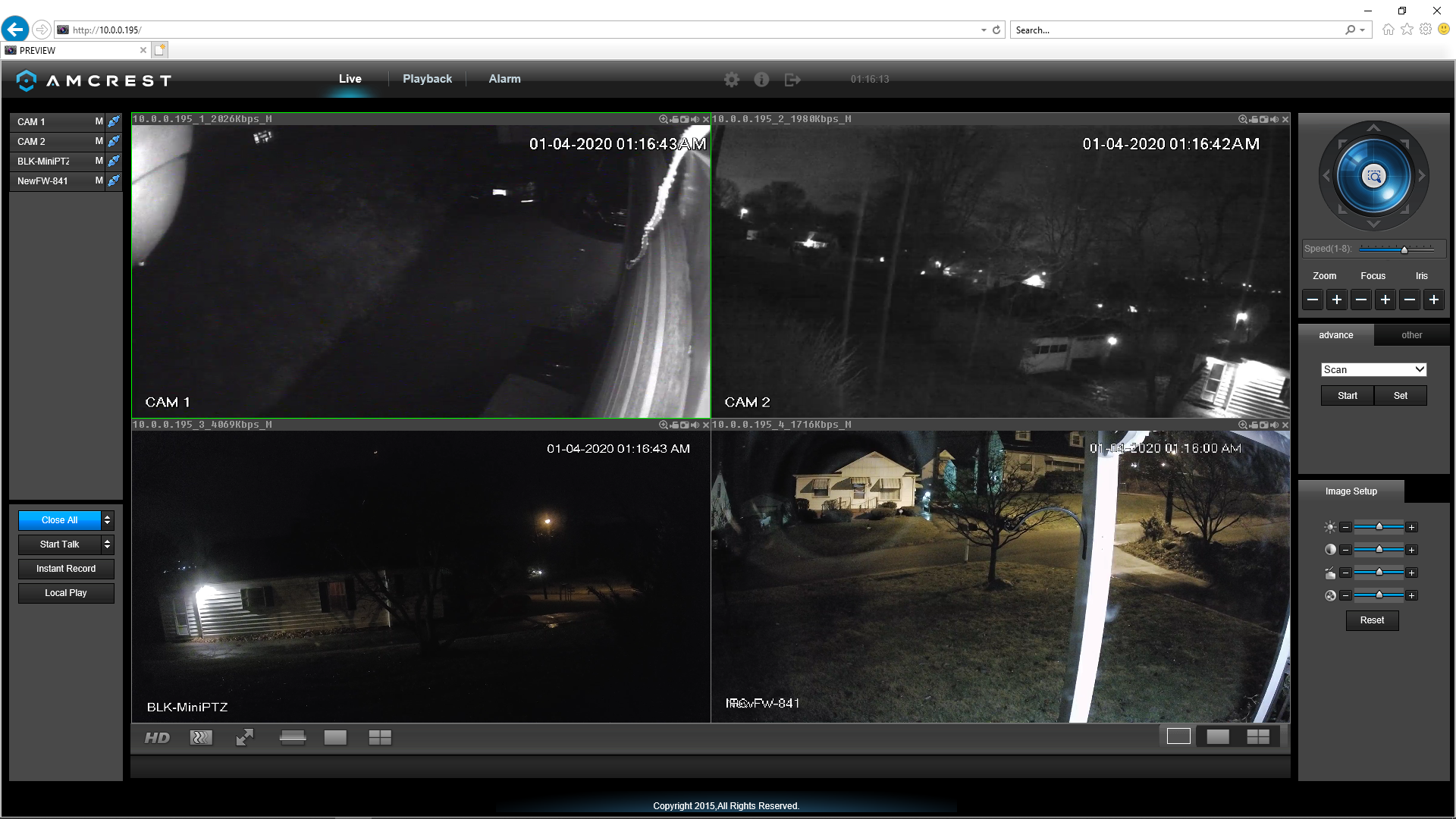Open the CAM 1 stream connect icon
Screen dimensions: 1456x819
click(x=114, y=121)
